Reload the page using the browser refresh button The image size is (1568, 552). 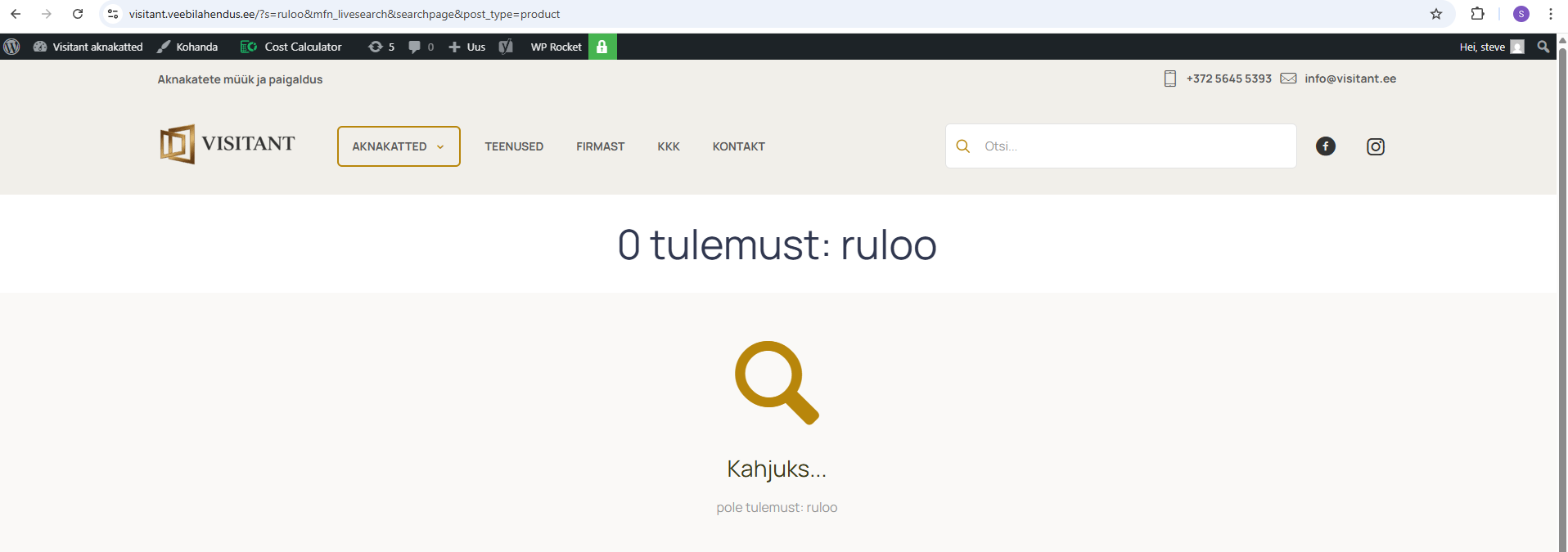[78, 14]
